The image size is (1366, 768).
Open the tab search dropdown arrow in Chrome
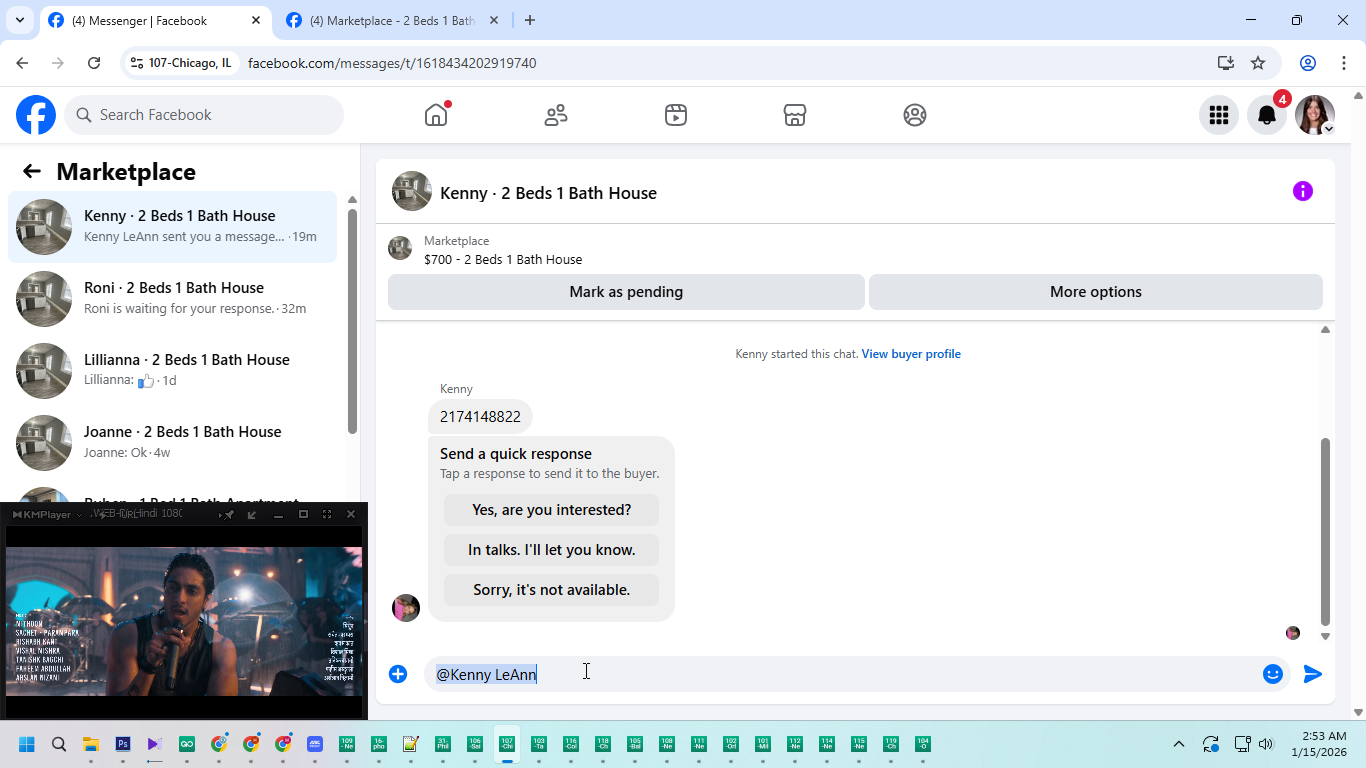[x=20, y=20]
